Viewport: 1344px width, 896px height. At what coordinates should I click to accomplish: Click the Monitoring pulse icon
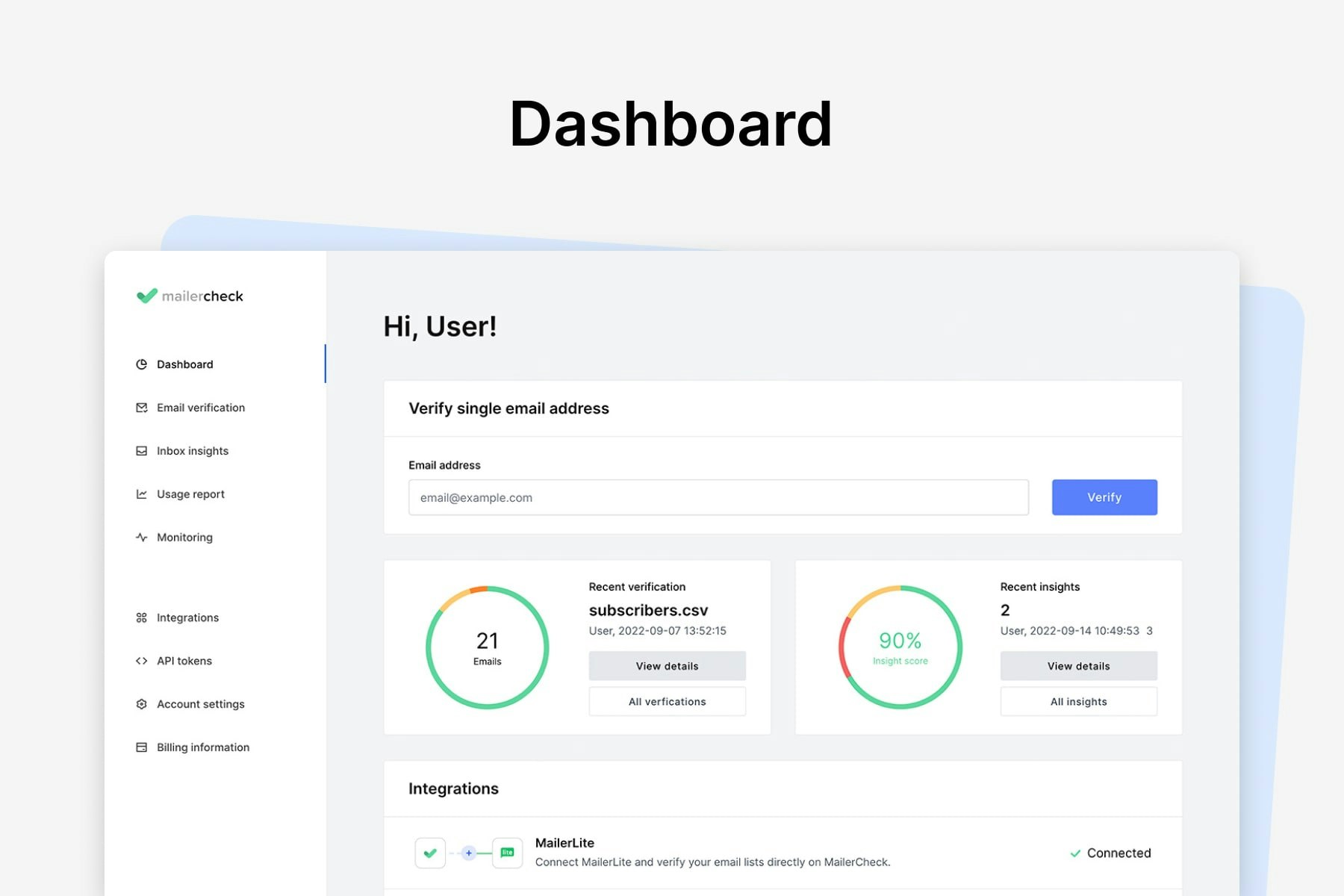[x=141, y=538]
